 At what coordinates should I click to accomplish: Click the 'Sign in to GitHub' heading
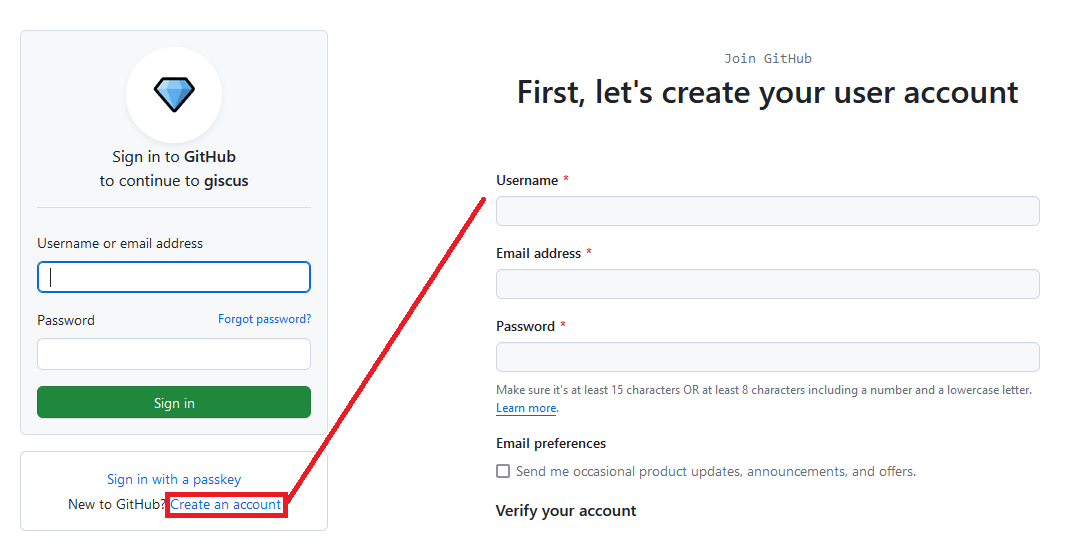tap(174, 157)
